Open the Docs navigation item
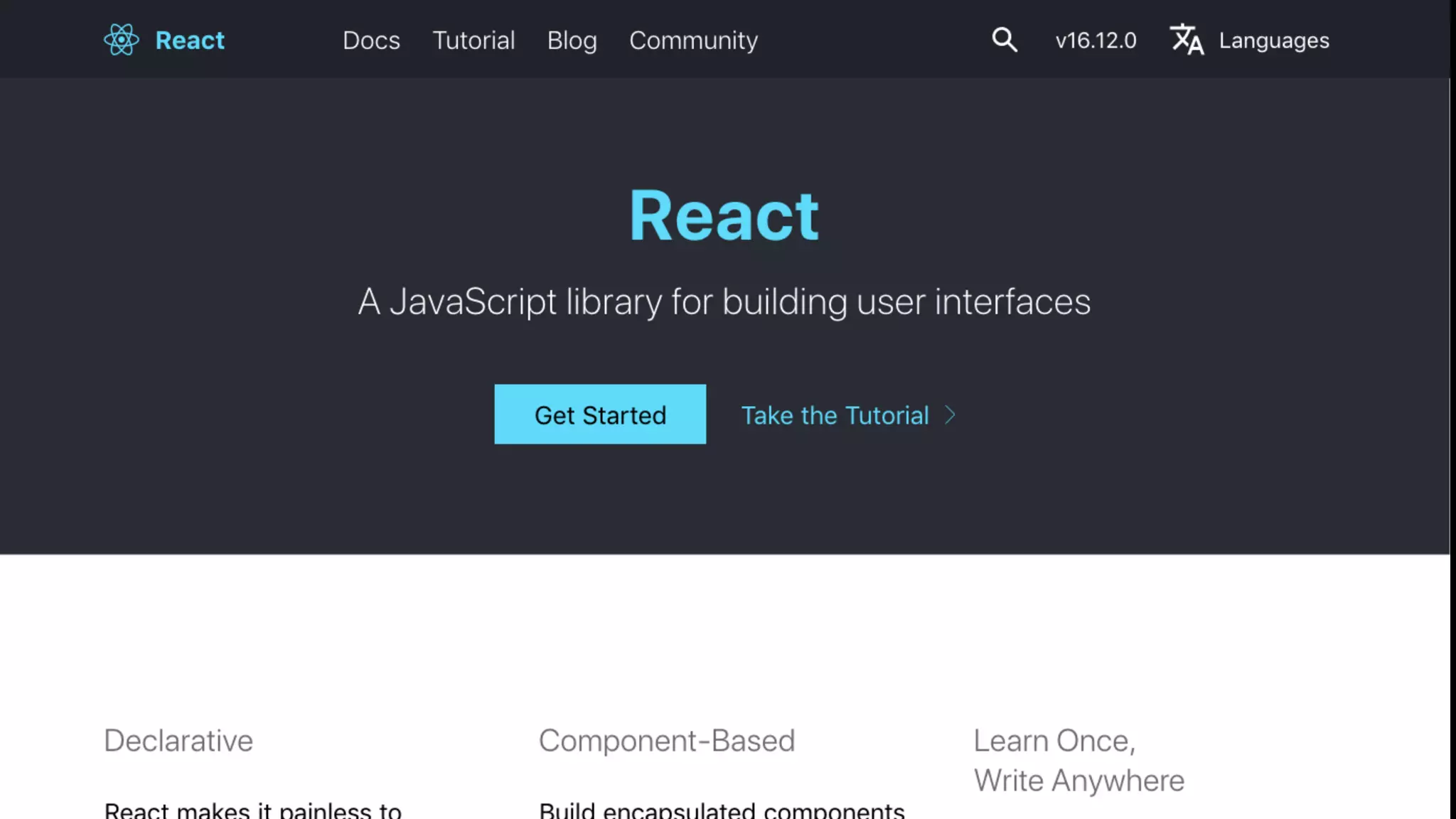The height and width of the screenshot is (819, 1456). [371, 41]
